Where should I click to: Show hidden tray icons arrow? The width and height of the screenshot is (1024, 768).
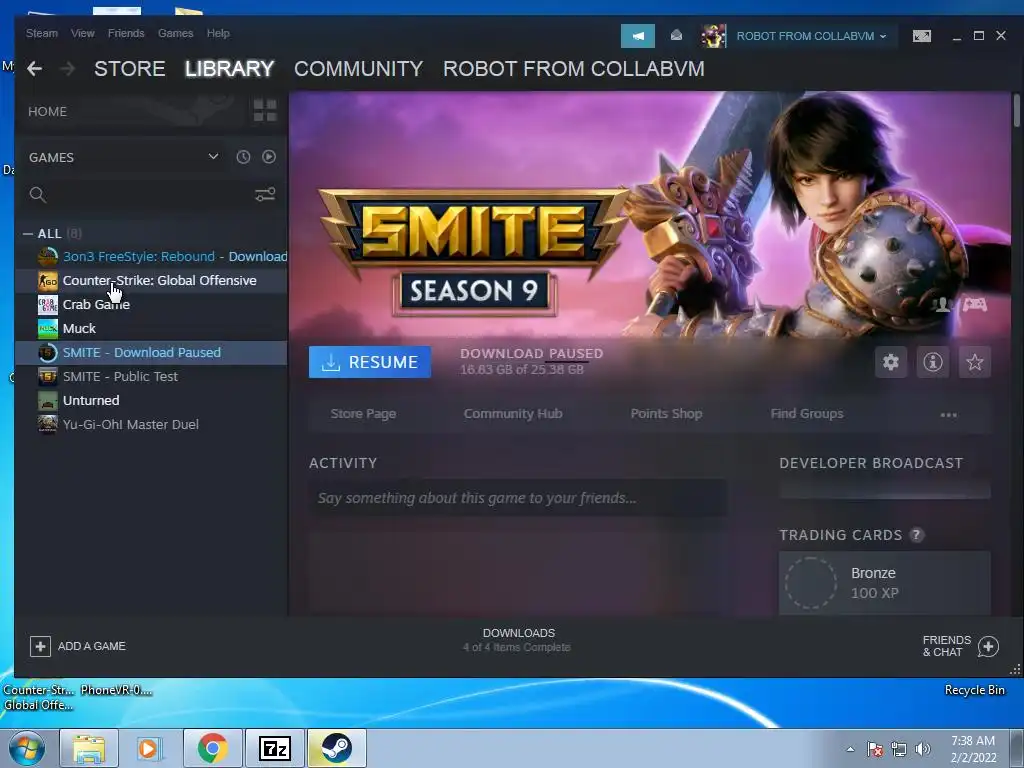pyautogui.click(x=850, y=749)
